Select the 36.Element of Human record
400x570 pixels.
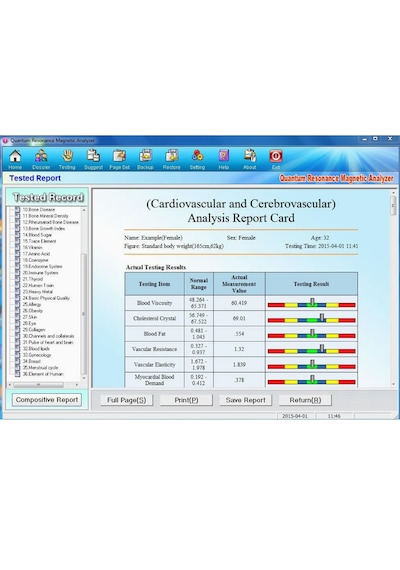pyautogui.click(x=43, y=374)
